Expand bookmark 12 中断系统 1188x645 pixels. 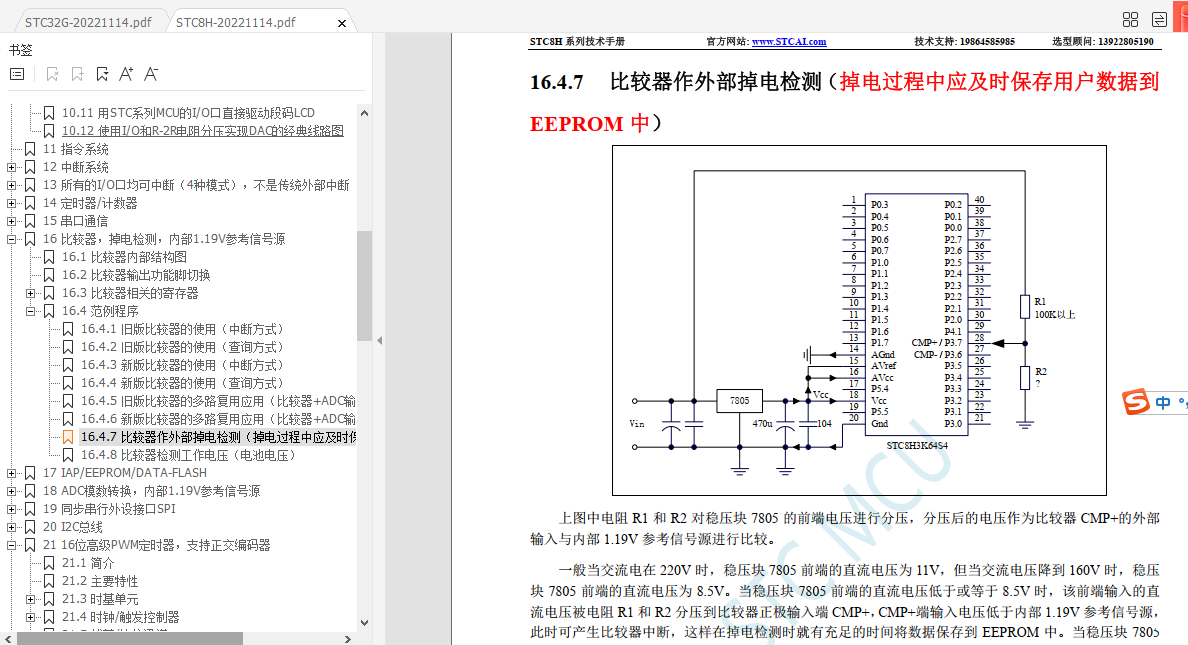11,168
